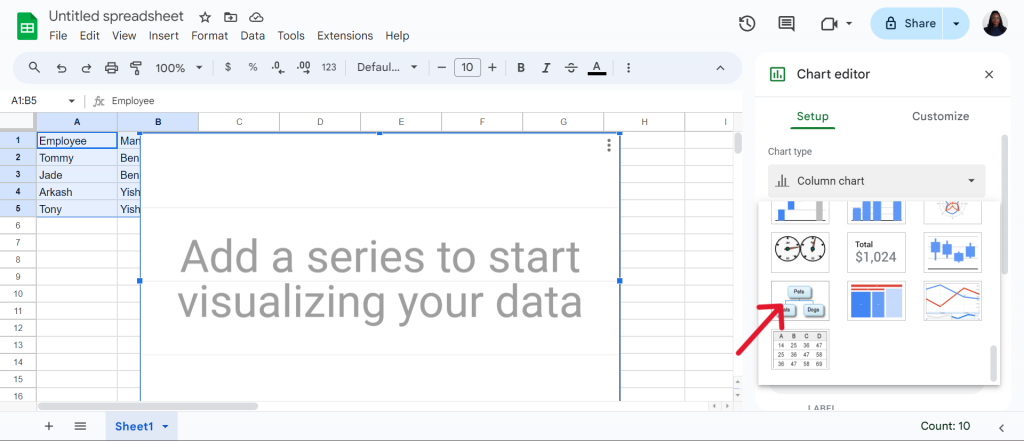Star this spreadsheet
1024x441 pixels.
point(205,17)
